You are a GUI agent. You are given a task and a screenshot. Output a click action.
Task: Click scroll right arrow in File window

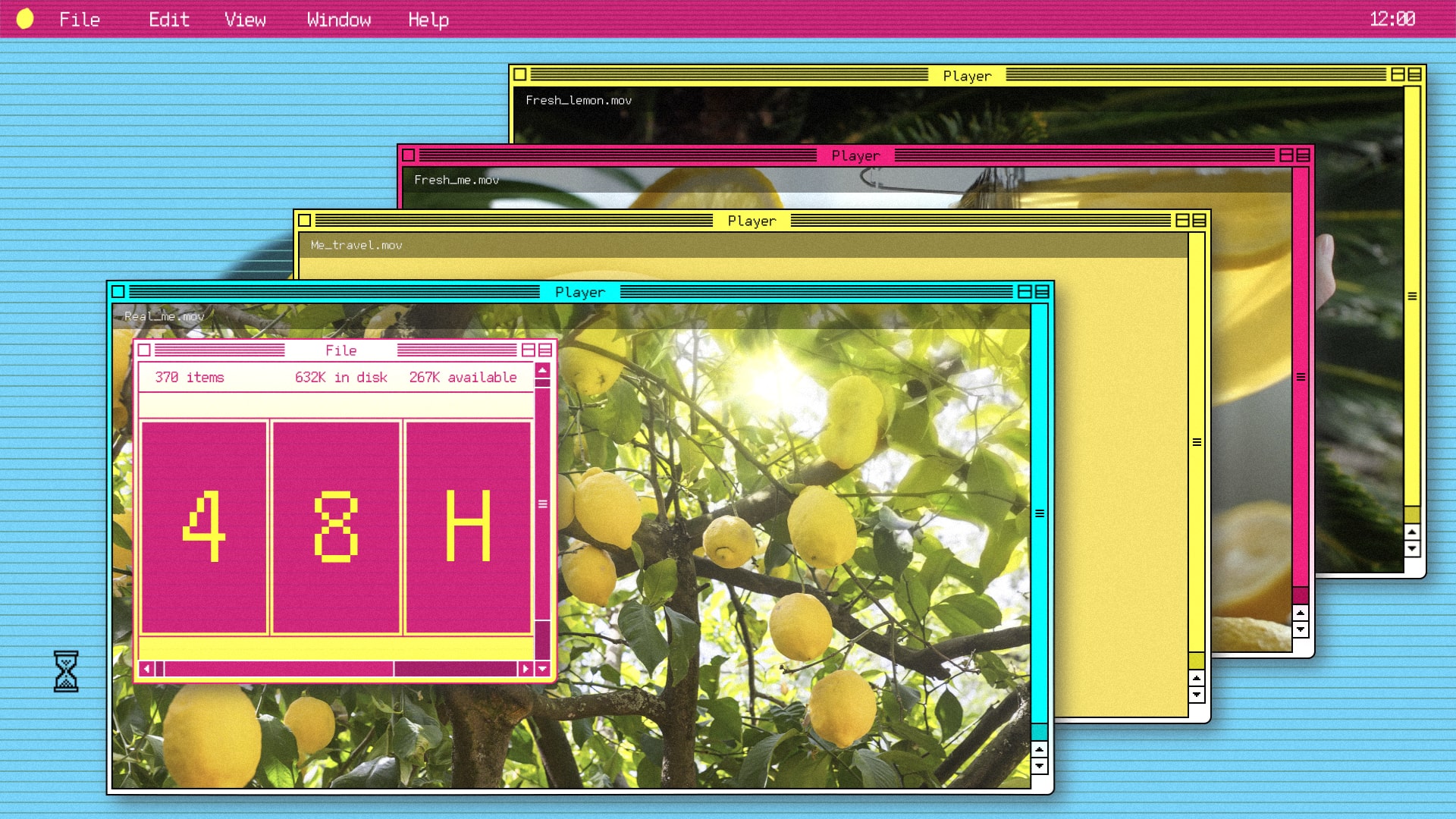click(x=525, y=669)
